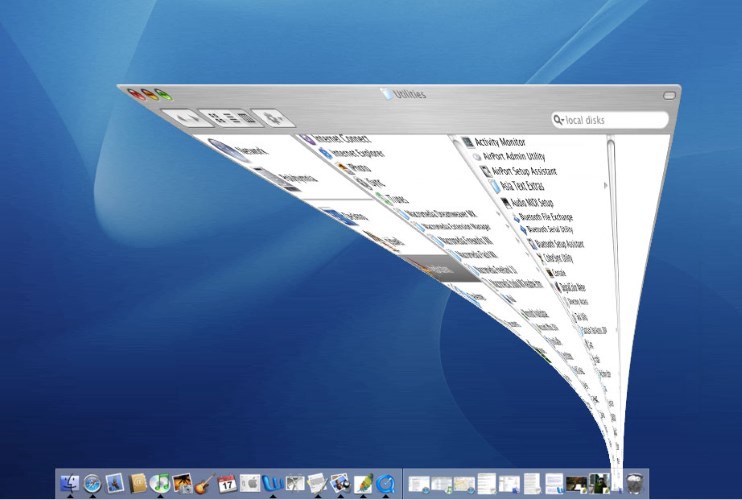Expand the Asia Text Extras folder arrow
Viewport: 742px width, 500px height.
(606, 187)
